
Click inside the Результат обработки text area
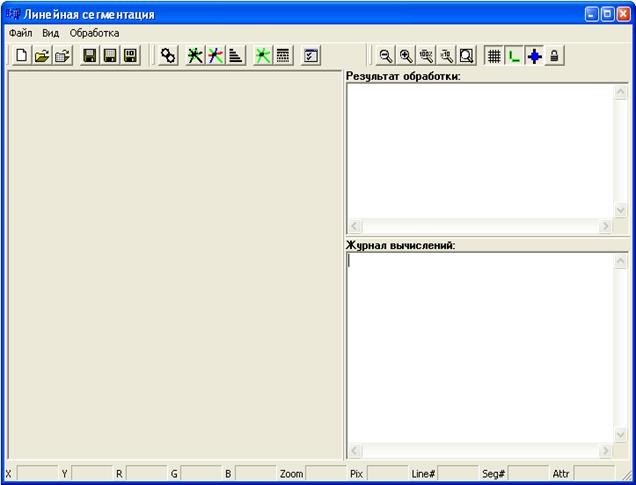tap(481, 151)
